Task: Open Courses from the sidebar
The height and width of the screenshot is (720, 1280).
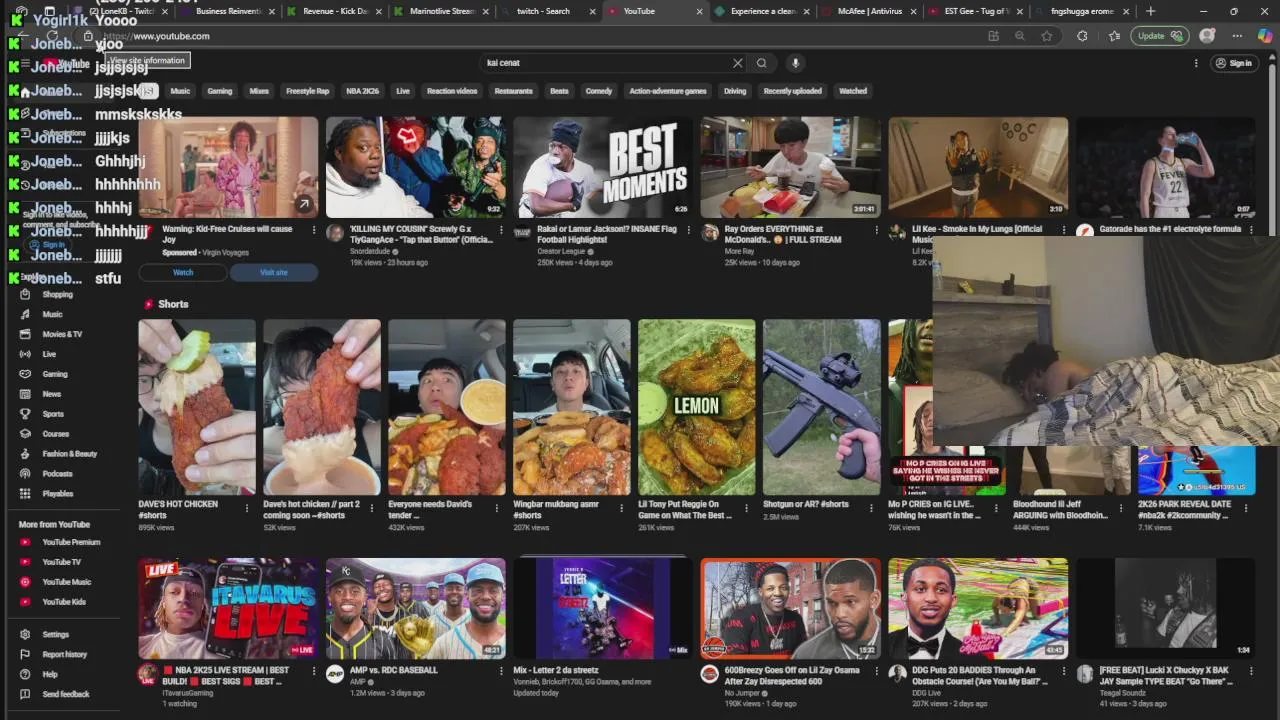Action: pos(55,434)
